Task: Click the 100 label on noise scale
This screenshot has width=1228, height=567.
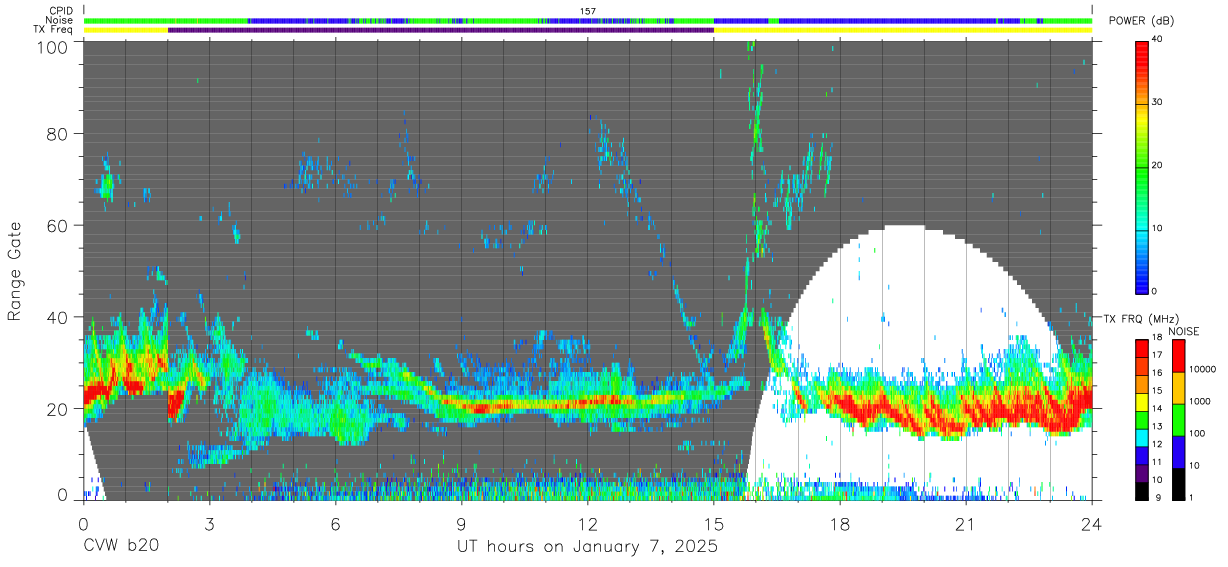Action: click(x=1198, y=433)
